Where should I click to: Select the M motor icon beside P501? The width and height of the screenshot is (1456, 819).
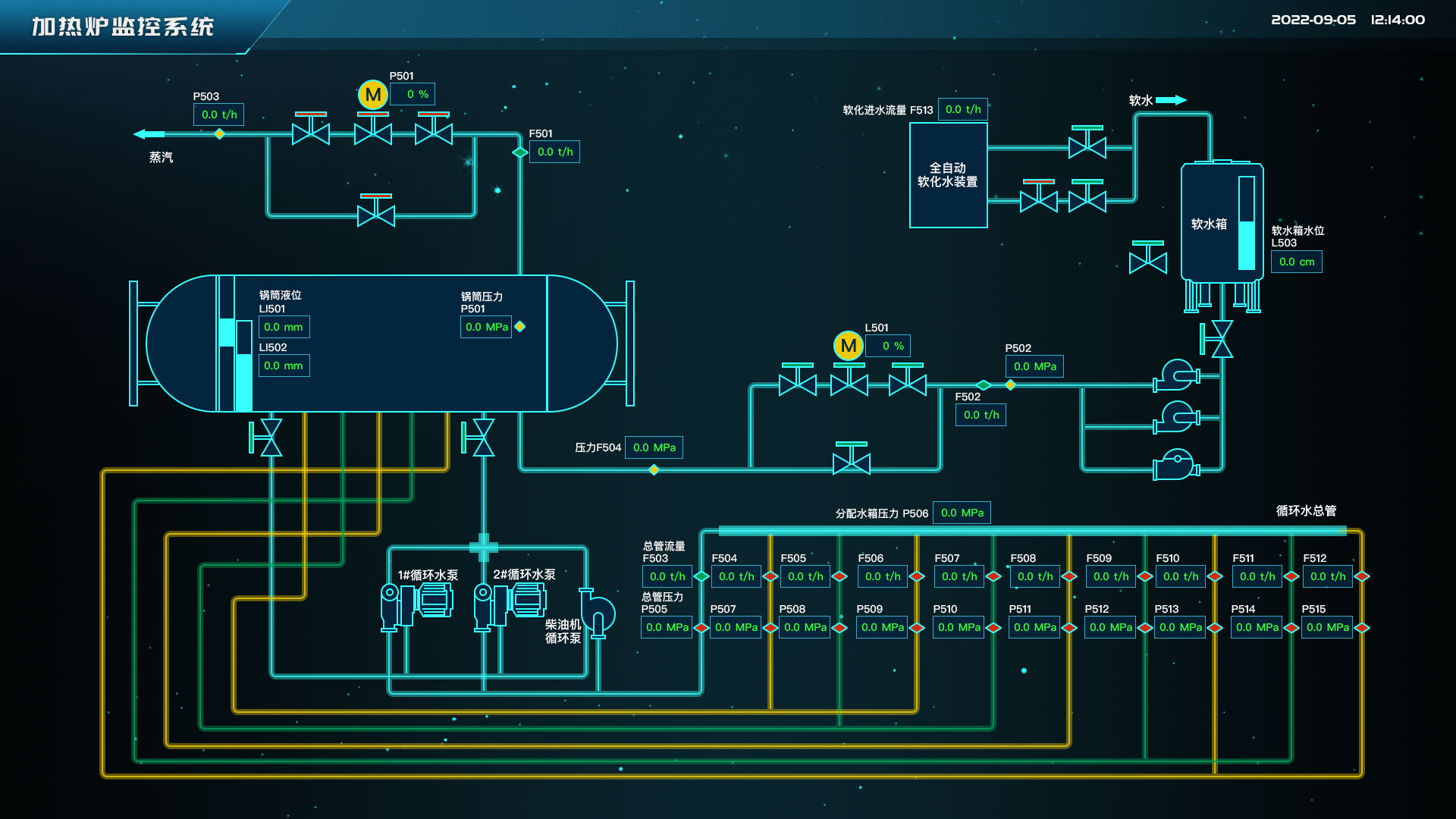click(372, 95)
